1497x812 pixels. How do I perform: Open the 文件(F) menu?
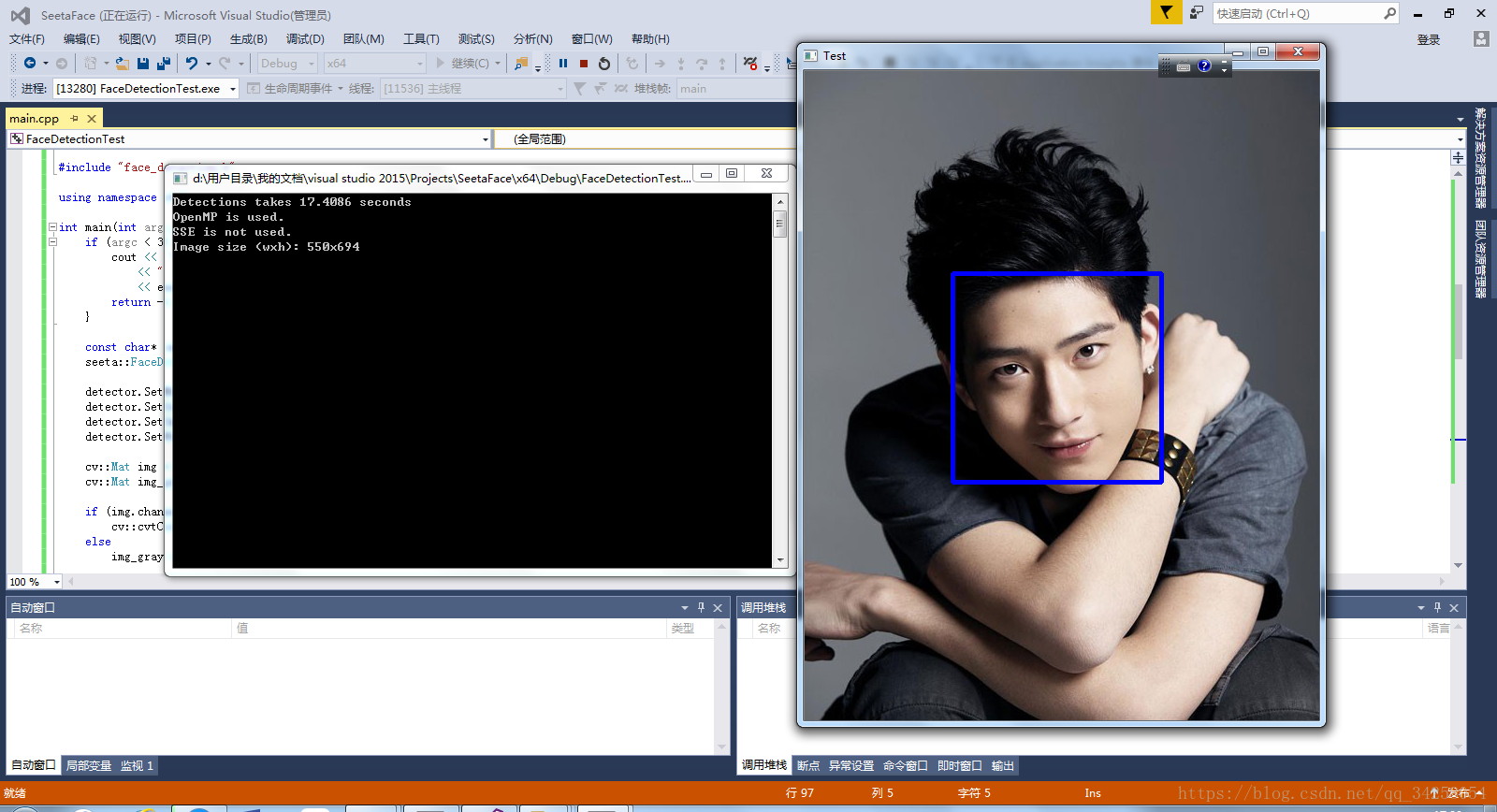(27, 39)
